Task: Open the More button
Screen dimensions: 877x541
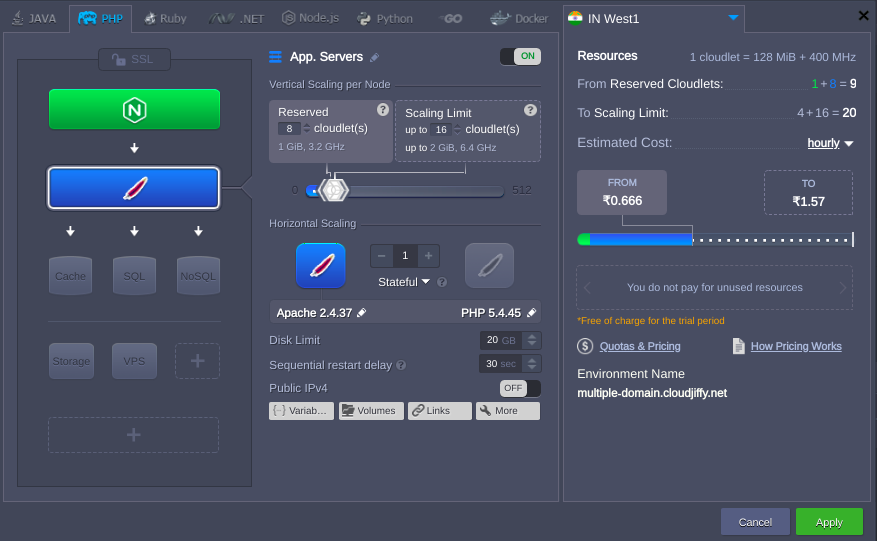Action: 508,411
